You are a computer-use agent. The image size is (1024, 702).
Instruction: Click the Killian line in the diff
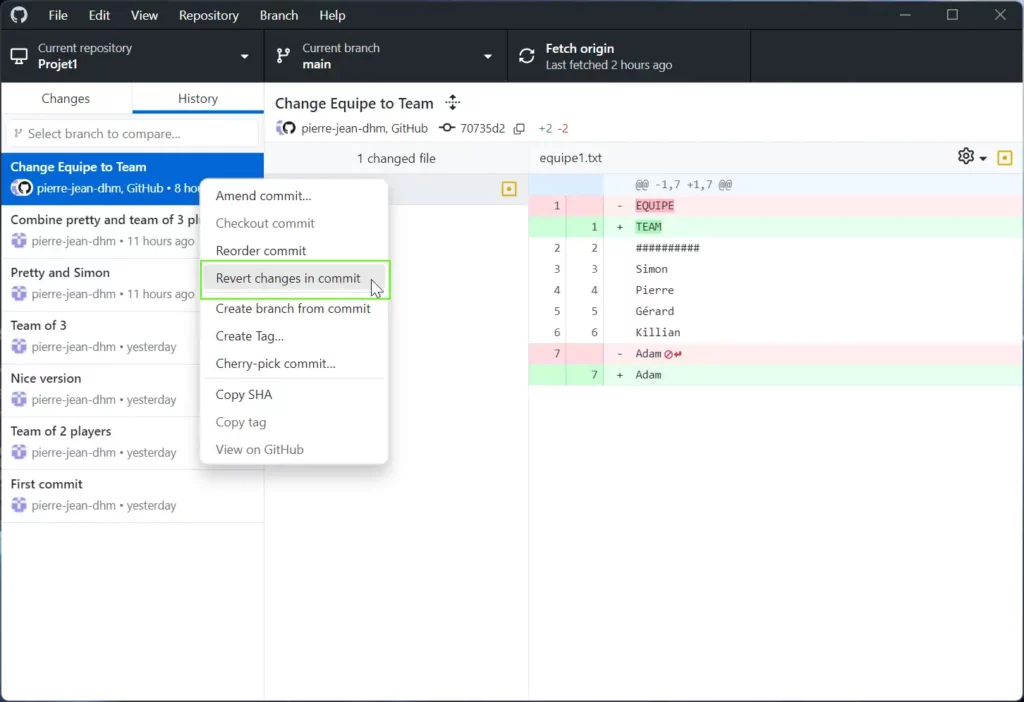(x=776, y=332)
